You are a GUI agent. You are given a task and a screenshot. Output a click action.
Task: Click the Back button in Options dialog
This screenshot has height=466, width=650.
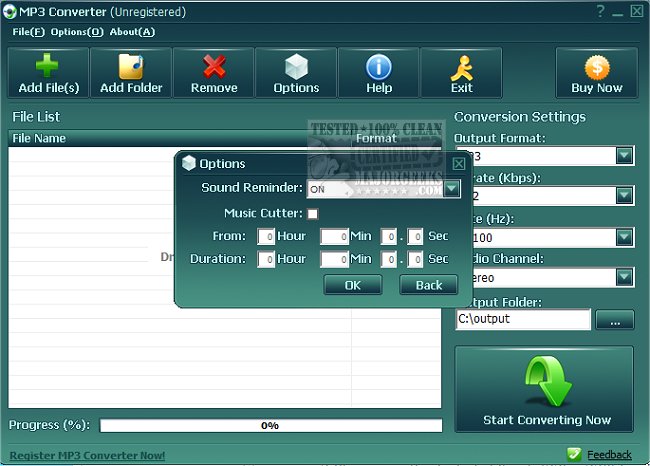coord(429,285)
